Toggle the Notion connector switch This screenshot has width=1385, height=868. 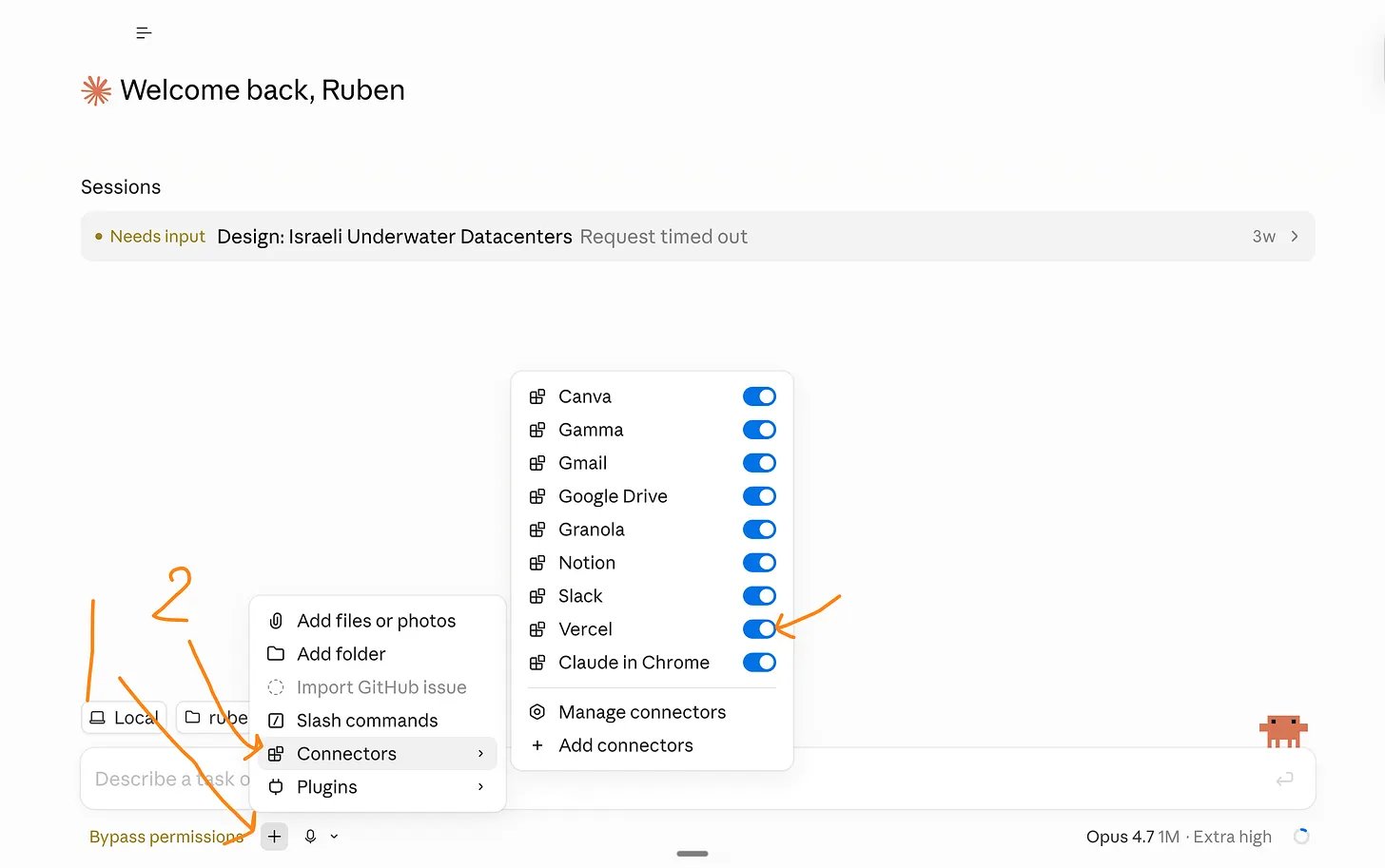pyautogui.click(x=759, y=563)
